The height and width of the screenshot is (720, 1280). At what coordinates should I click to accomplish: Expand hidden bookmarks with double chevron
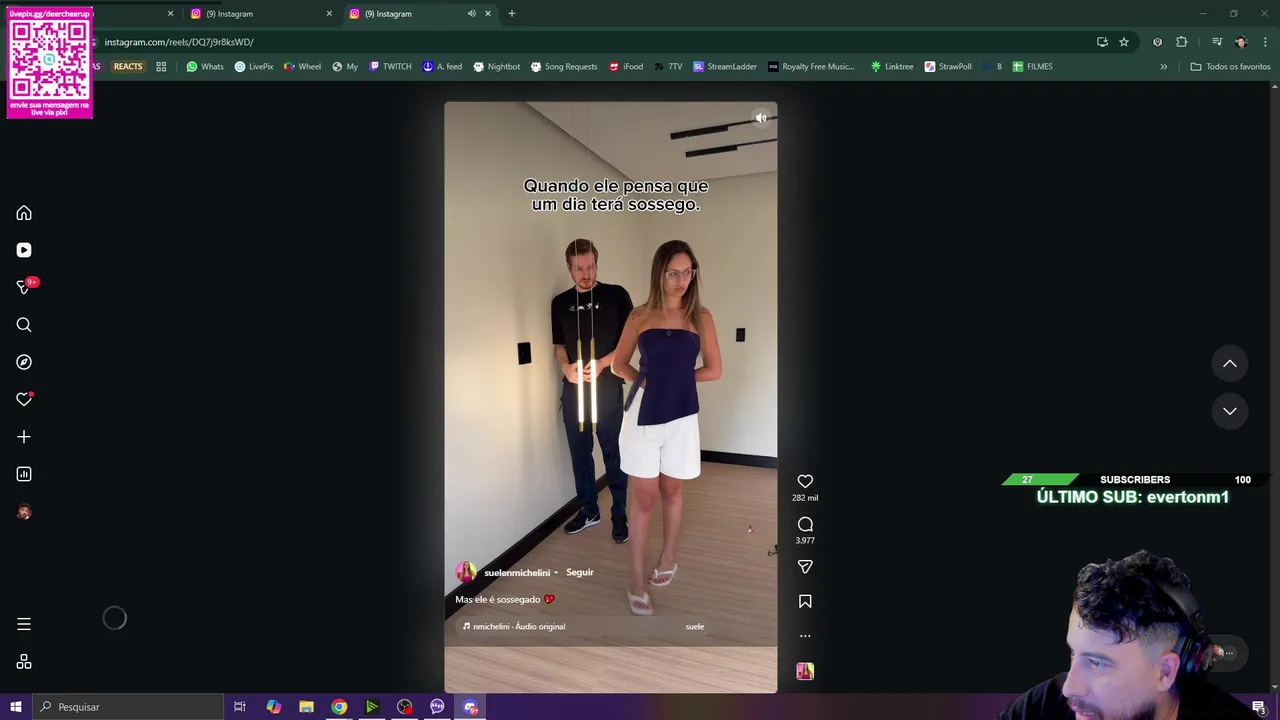[1163, 67]
